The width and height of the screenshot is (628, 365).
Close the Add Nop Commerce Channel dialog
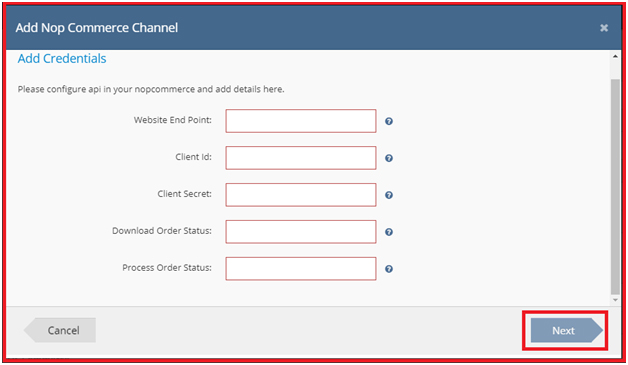point(604,28)
